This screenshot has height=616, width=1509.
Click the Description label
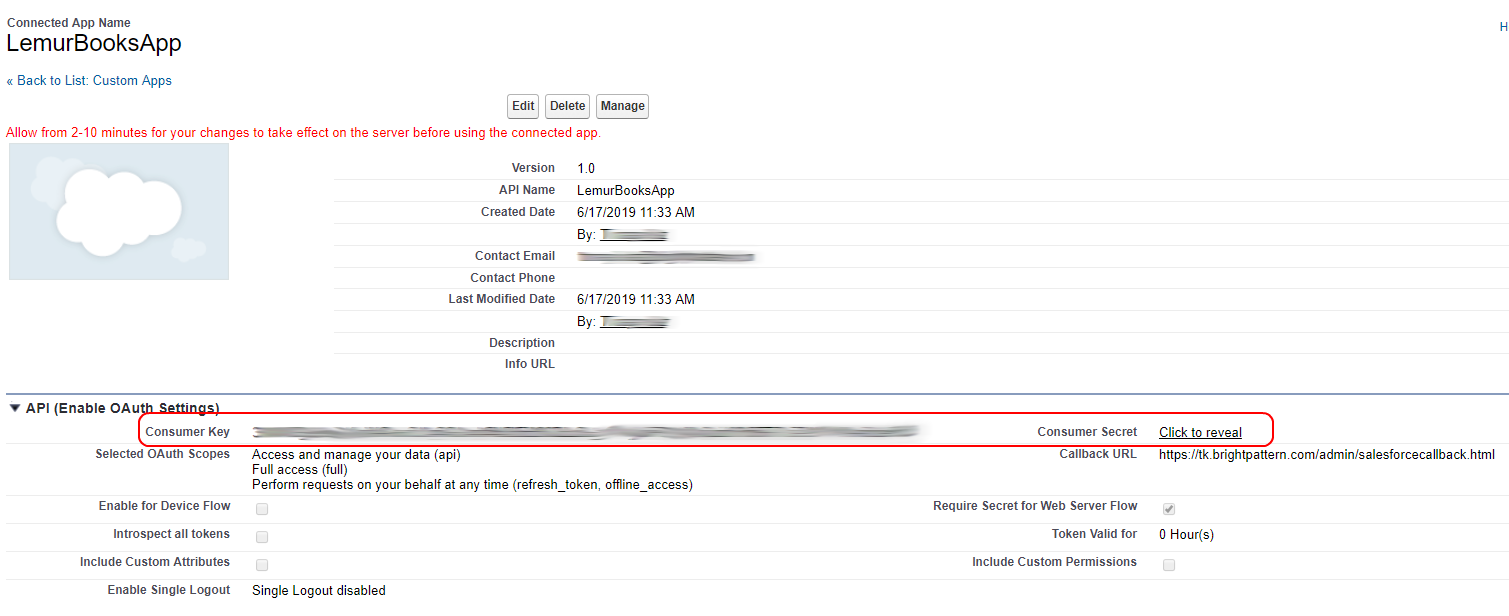tap(522, 343)
